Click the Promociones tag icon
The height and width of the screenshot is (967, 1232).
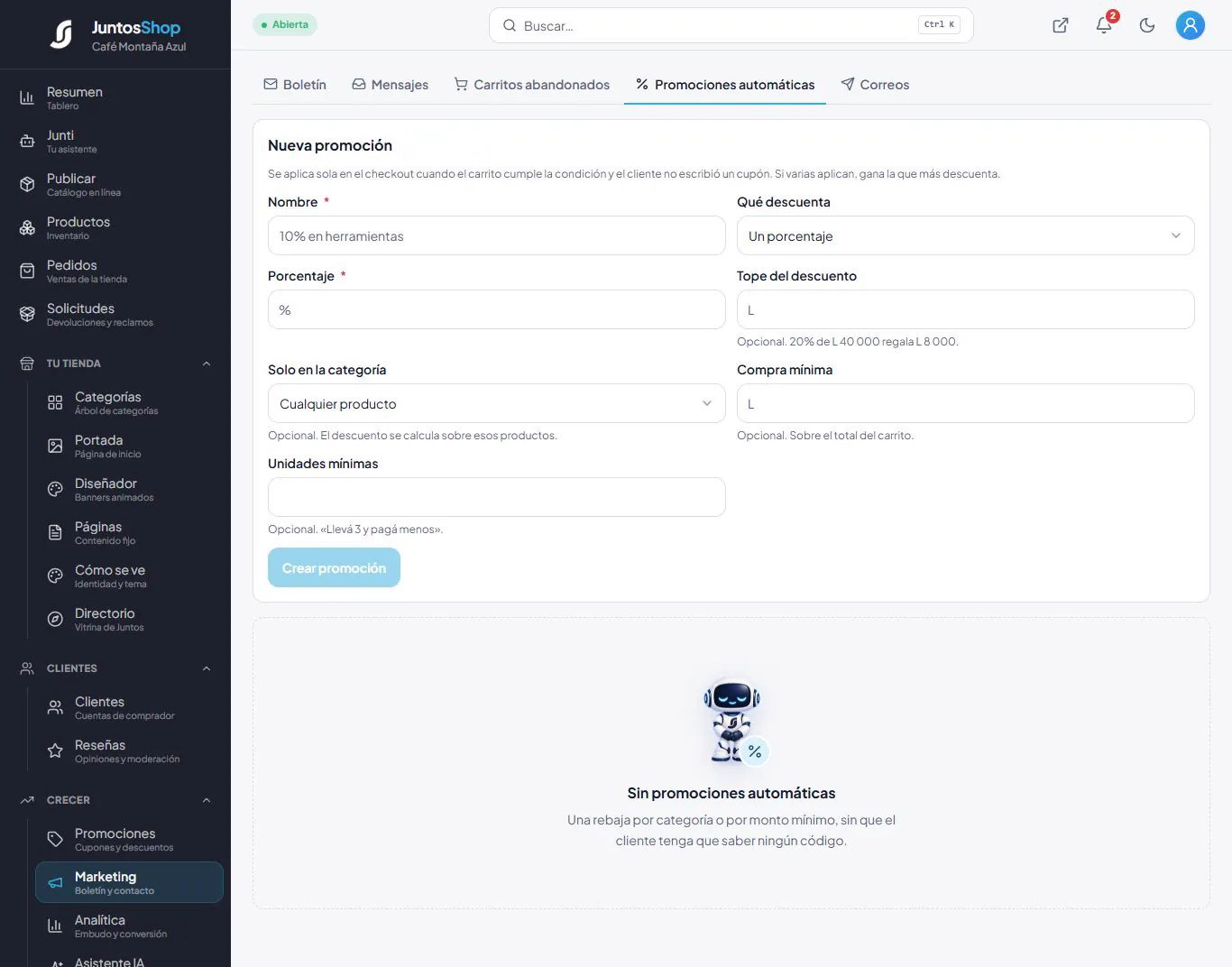(55, 839)
